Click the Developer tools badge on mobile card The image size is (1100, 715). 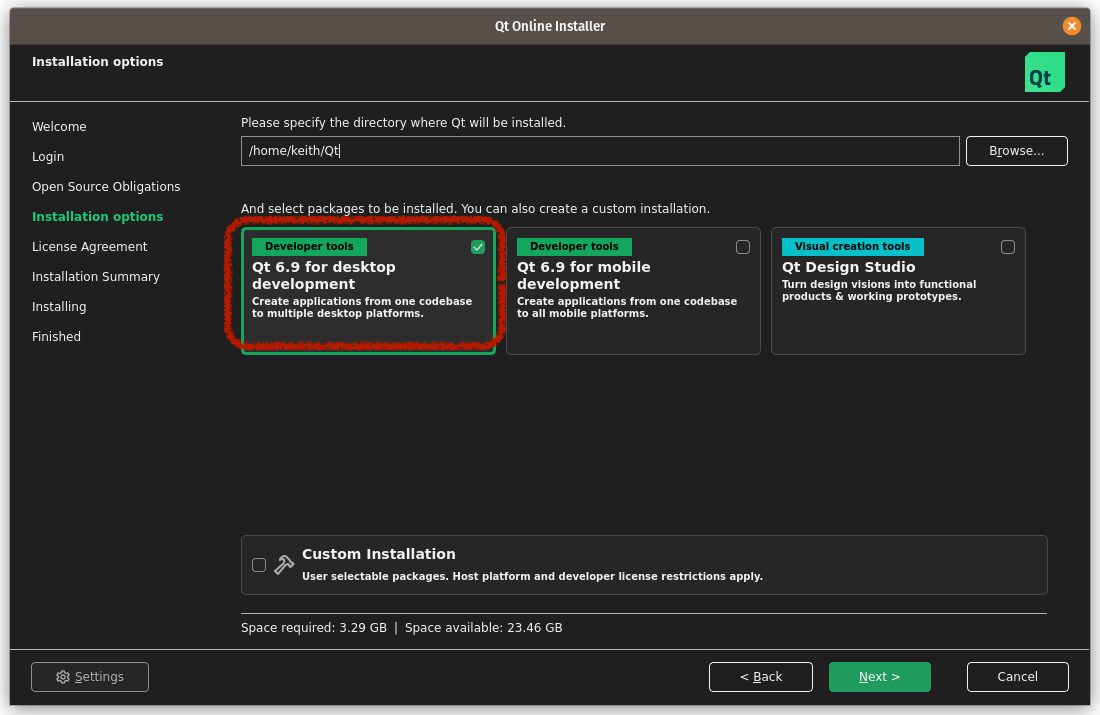pos(573,246)
